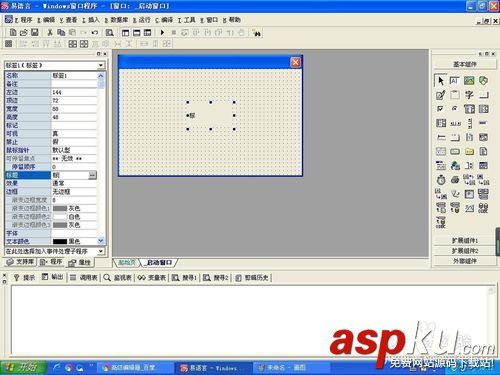Viewport: 500px width, 375px height.
Task: Open the 调用表 tab
Action: (x=84, y=277)
